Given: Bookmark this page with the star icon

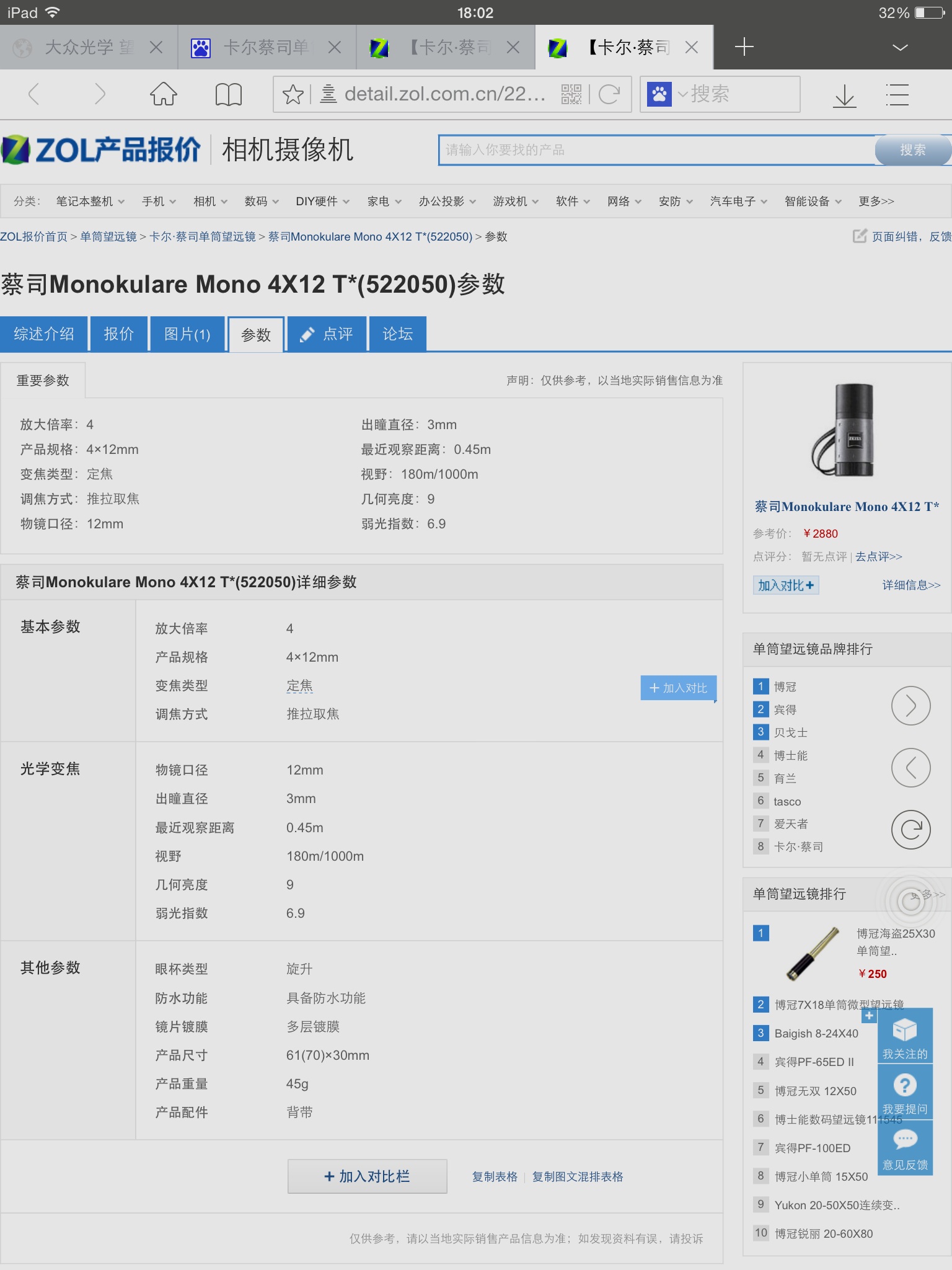Looking at the screenshot, I should click(x=293, y=94).
